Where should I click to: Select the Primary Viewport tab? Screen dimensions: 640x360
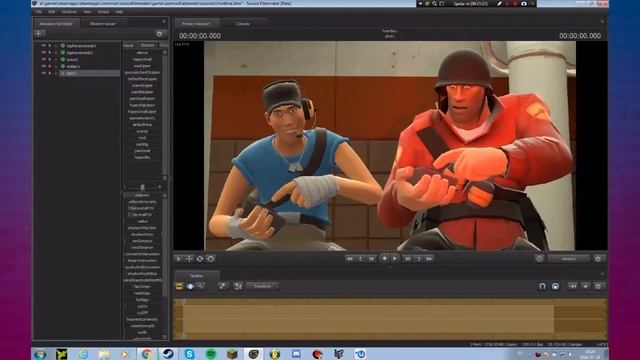tap(196, 24)
